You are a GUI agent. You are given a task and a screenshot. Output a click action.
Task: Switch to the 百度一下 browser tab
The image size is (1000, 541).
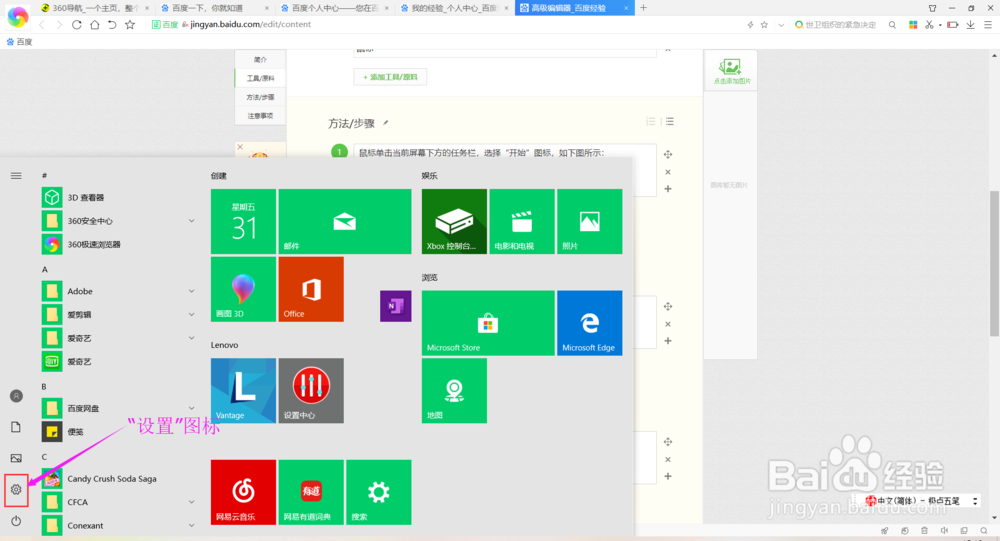coord(215,8)
